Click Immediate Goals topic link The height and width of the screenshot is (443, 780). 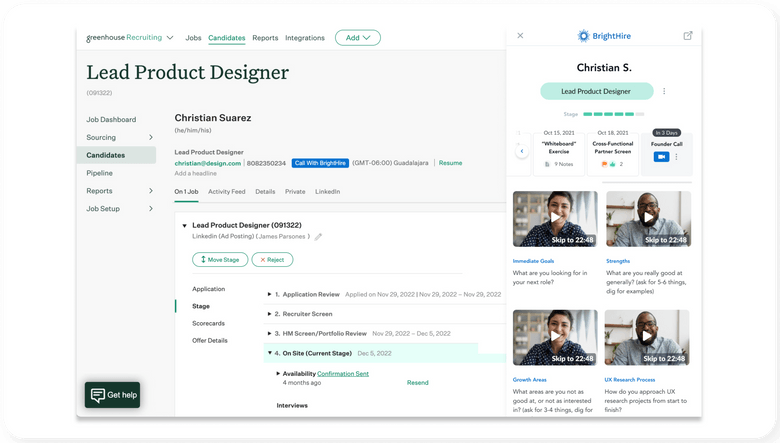[x=533, y=261]
